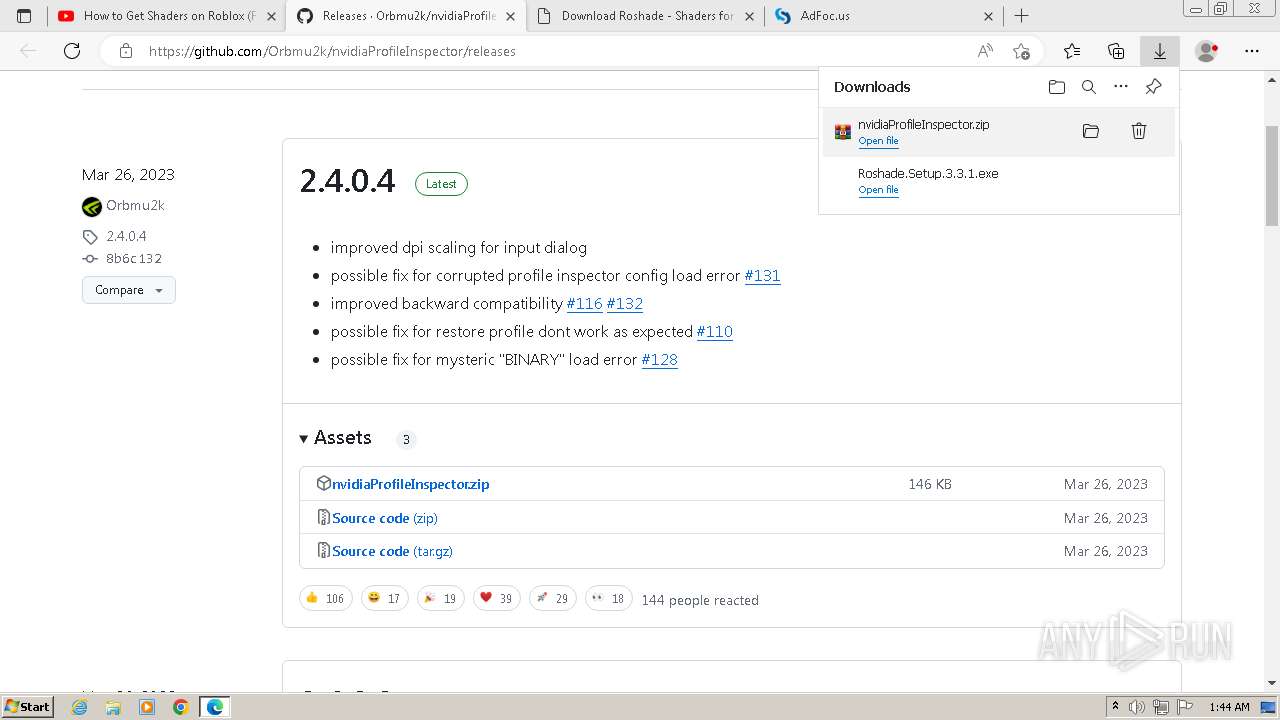The width and height of the screenshot is (1280, 720).
Task: Click the eyes reaction
Action: [609, 598]
